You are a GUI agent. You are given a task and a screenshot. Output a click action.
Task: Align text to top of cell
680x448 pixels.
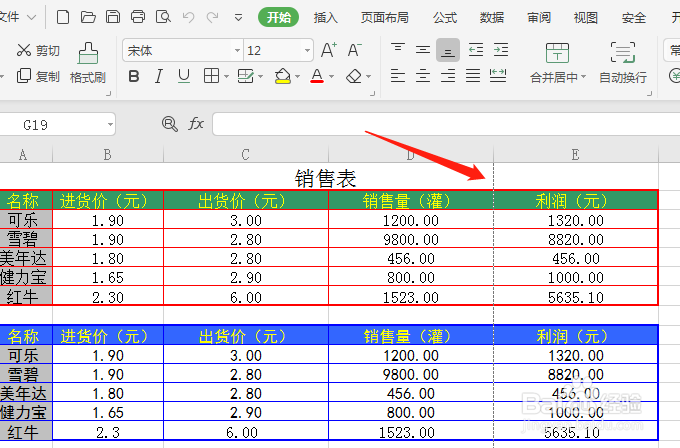(x=398, y=50)
